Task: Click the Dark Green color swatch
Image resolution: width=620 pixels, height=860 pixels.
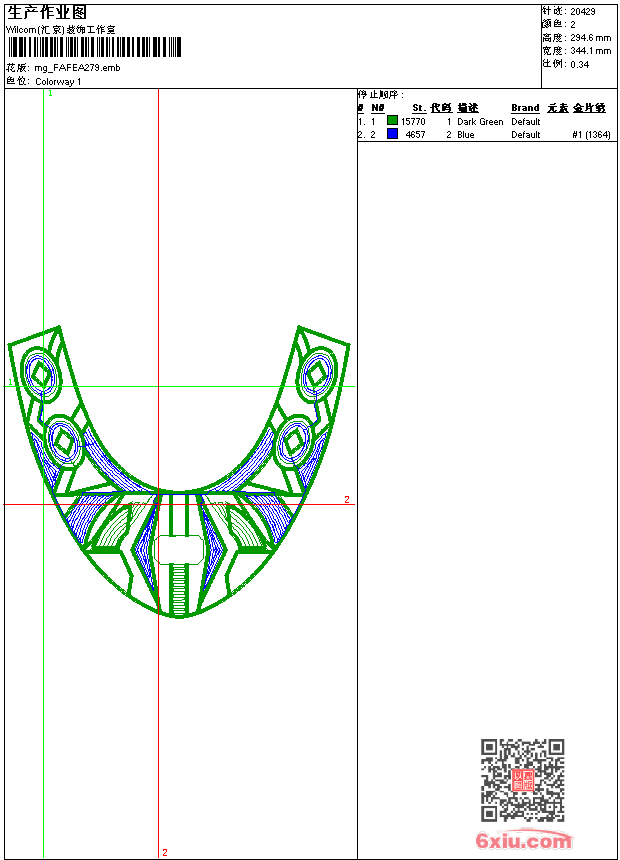Action: click(392, 121)
